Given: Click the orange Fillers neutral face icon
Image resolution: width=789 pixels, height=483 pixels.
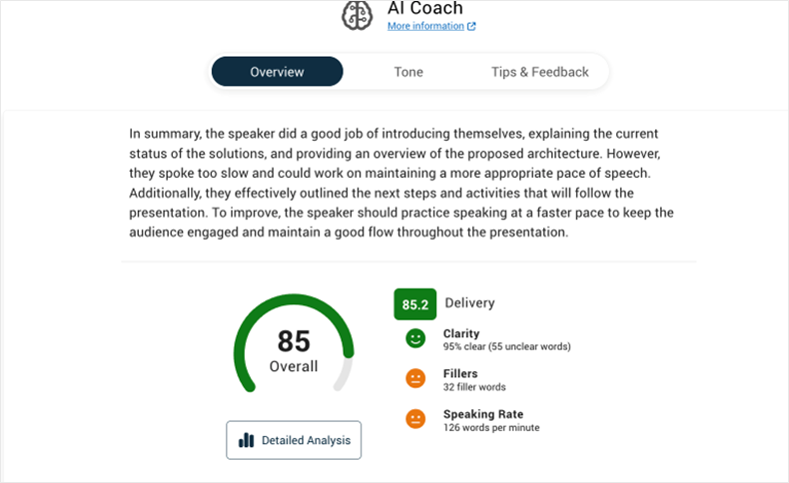Looking at the screenshot, I should click(x=415, y=379).
